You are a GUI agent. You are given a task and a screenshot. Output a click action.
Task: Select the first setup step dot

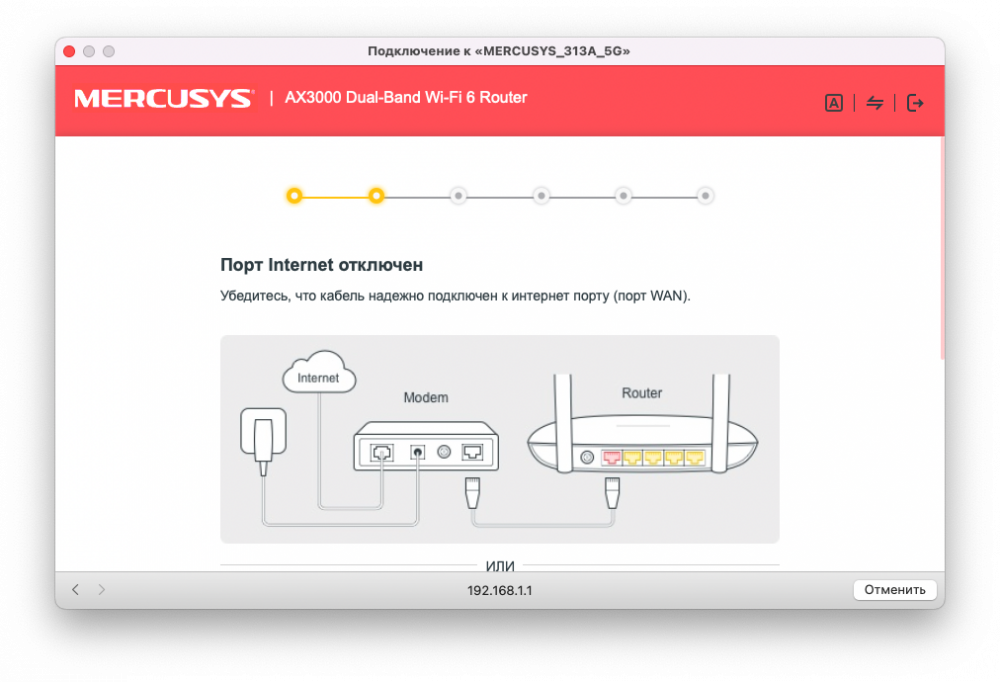click(x=294, y=196)
